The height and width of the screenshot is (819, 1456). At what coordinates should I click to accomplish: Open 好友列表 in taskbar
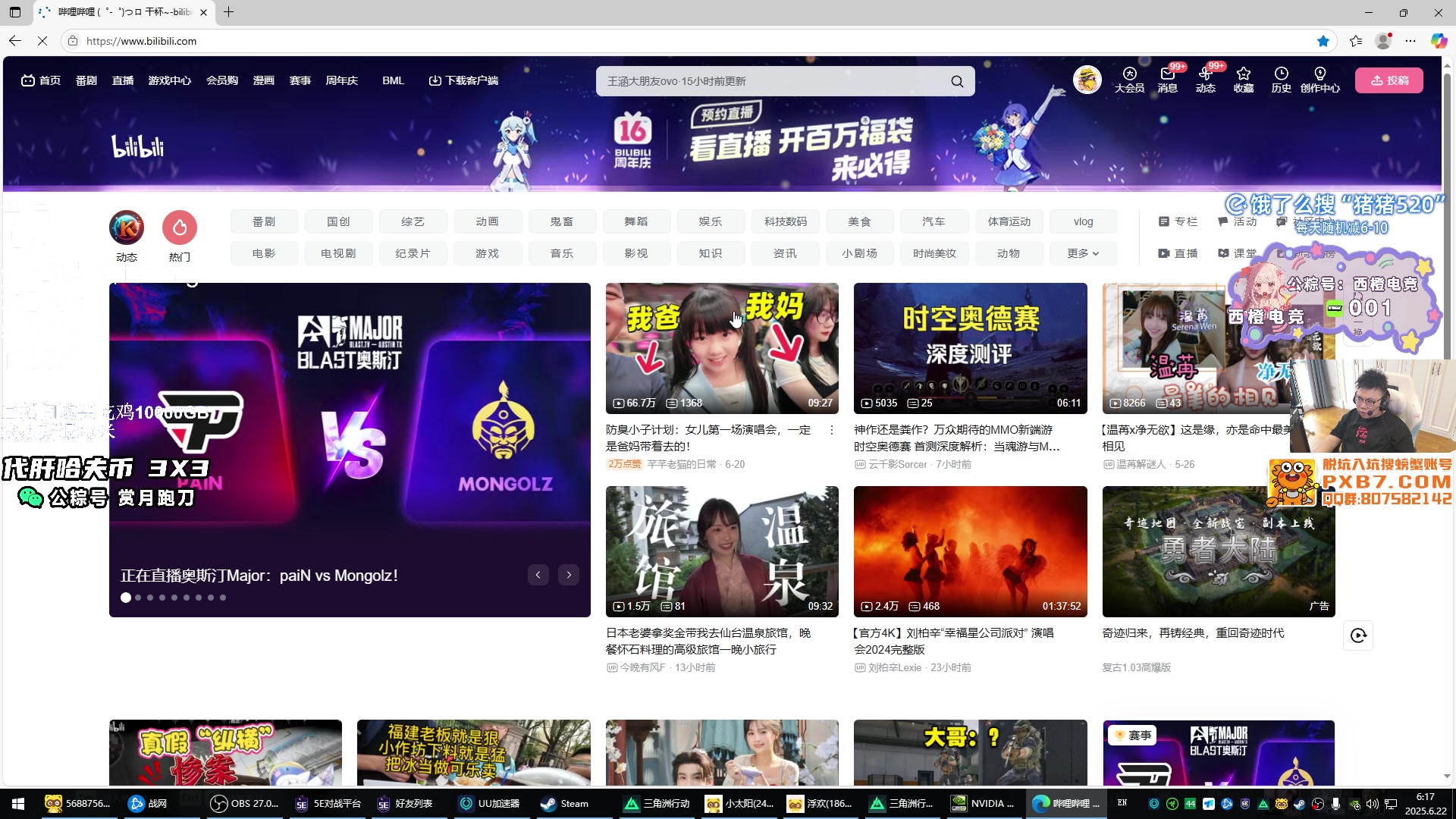click(406, 804)
